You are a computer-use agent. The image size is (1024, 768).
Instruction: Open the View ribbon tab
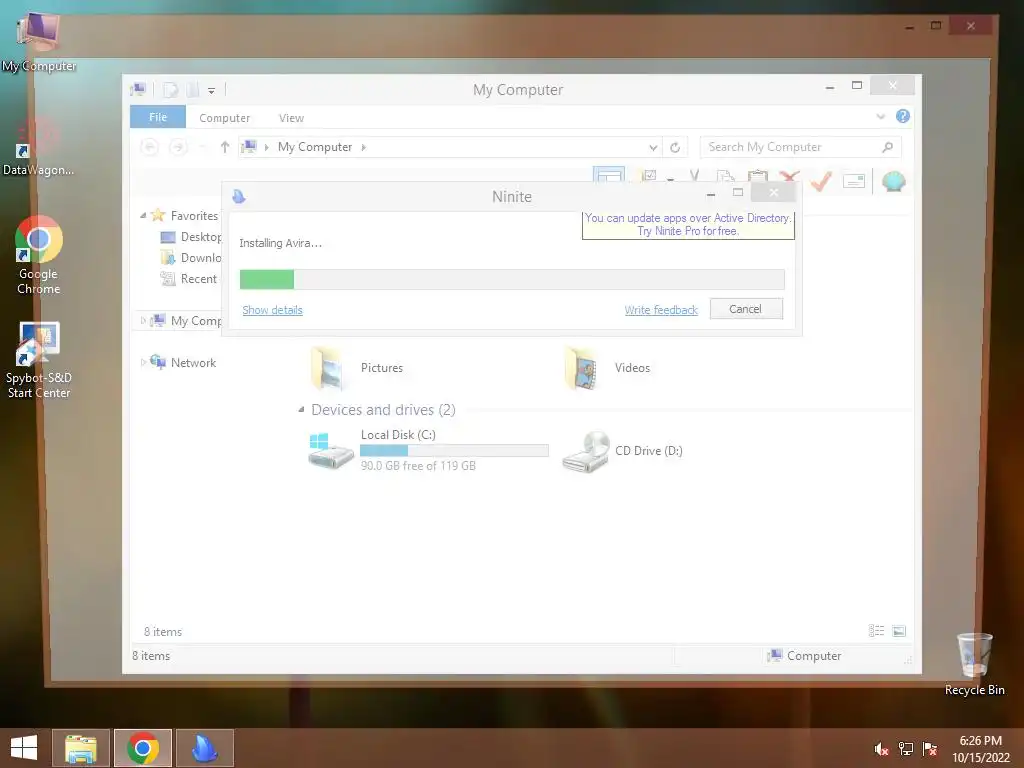[x=291, y=118]
